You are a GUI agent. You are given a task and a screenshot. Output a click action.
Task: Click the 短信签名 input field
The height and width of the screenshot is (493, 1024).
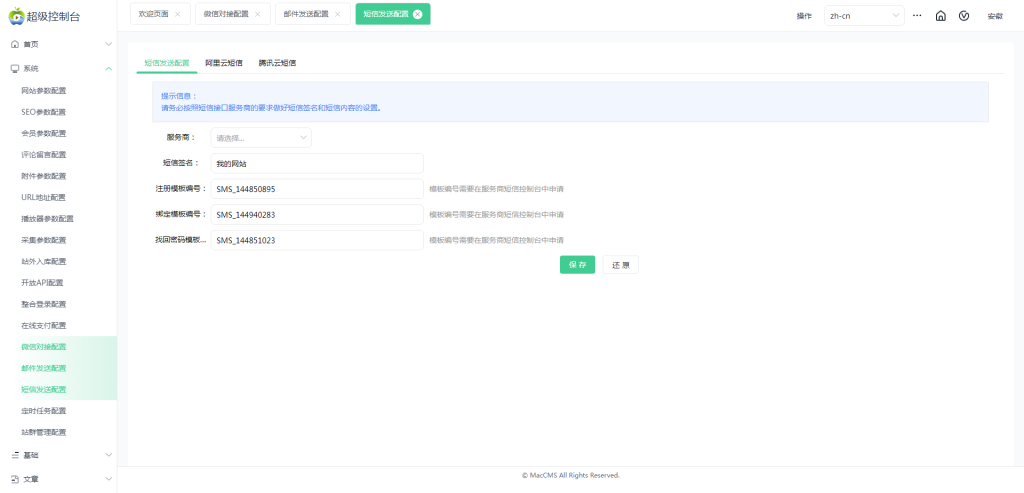[x=316, y=163]
